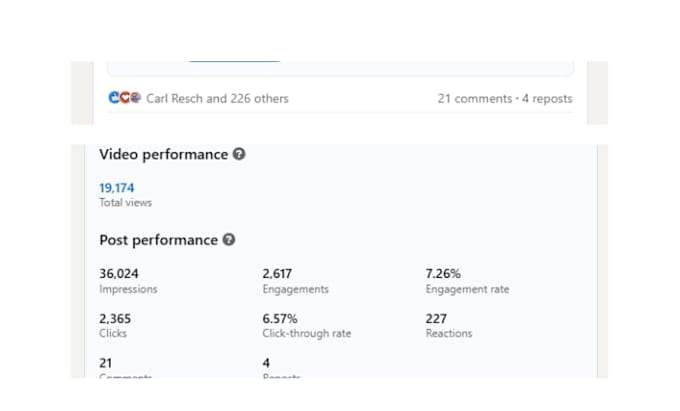This screenshot has height=411, width=680.
Task: Select the 36,024 Impressions stat
Action: tap(128, 281)
